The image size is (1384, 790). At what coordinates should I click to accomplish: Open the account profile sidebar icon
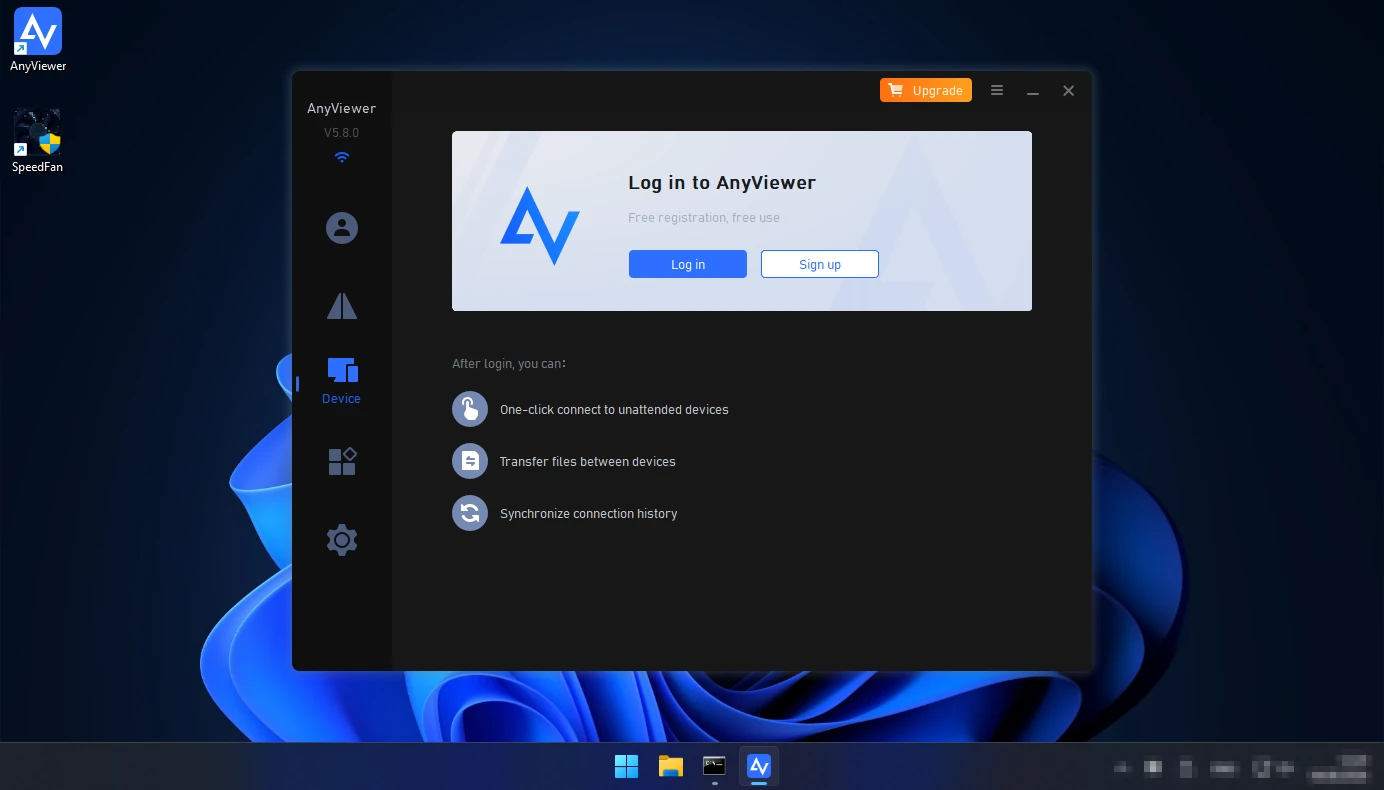click(x=342, y=228)
